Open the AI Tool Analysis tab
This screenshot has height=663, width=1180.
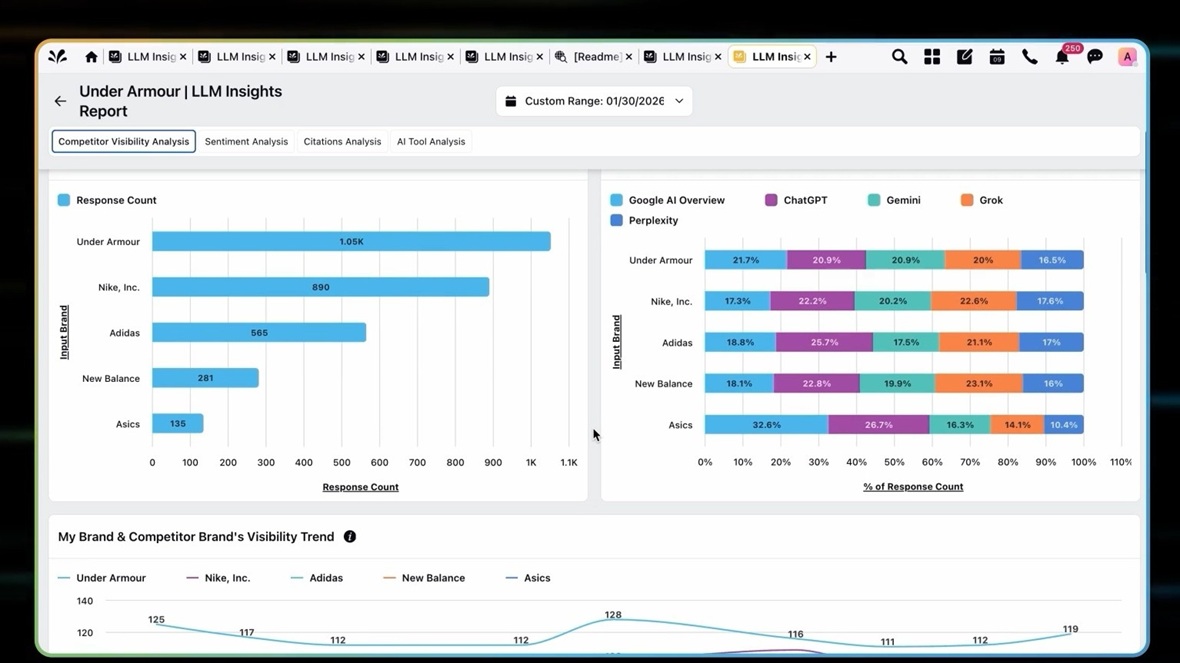431,141
